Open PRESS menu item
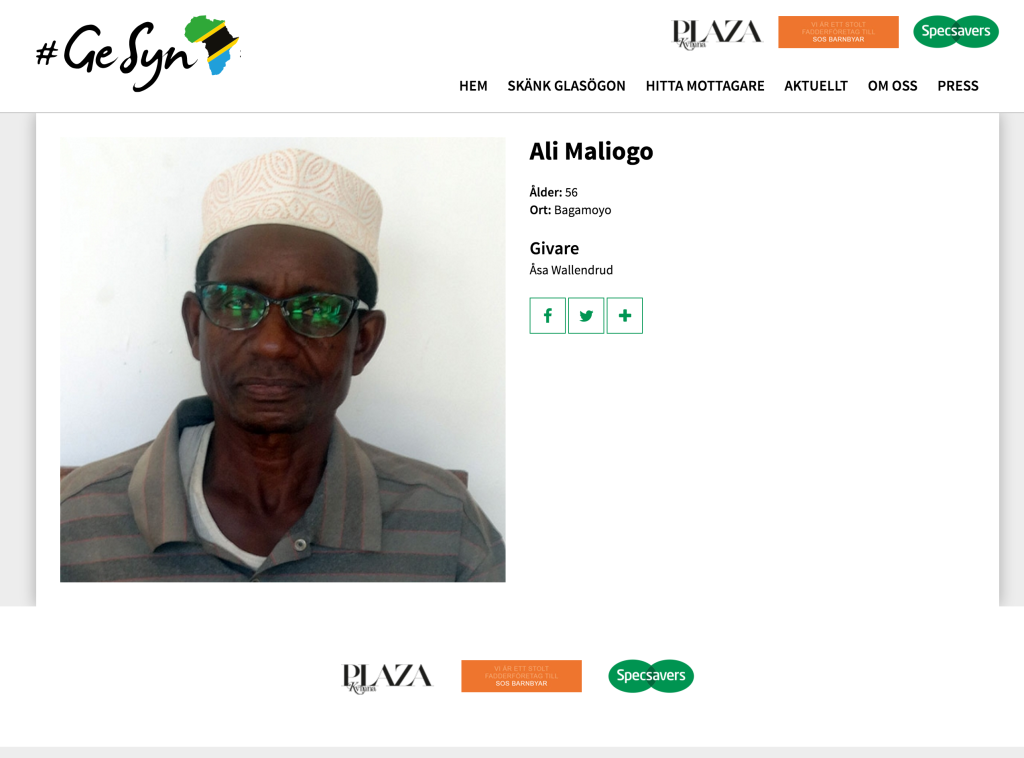The width and height of the screenshot is (1024, 758). (958, 86)
